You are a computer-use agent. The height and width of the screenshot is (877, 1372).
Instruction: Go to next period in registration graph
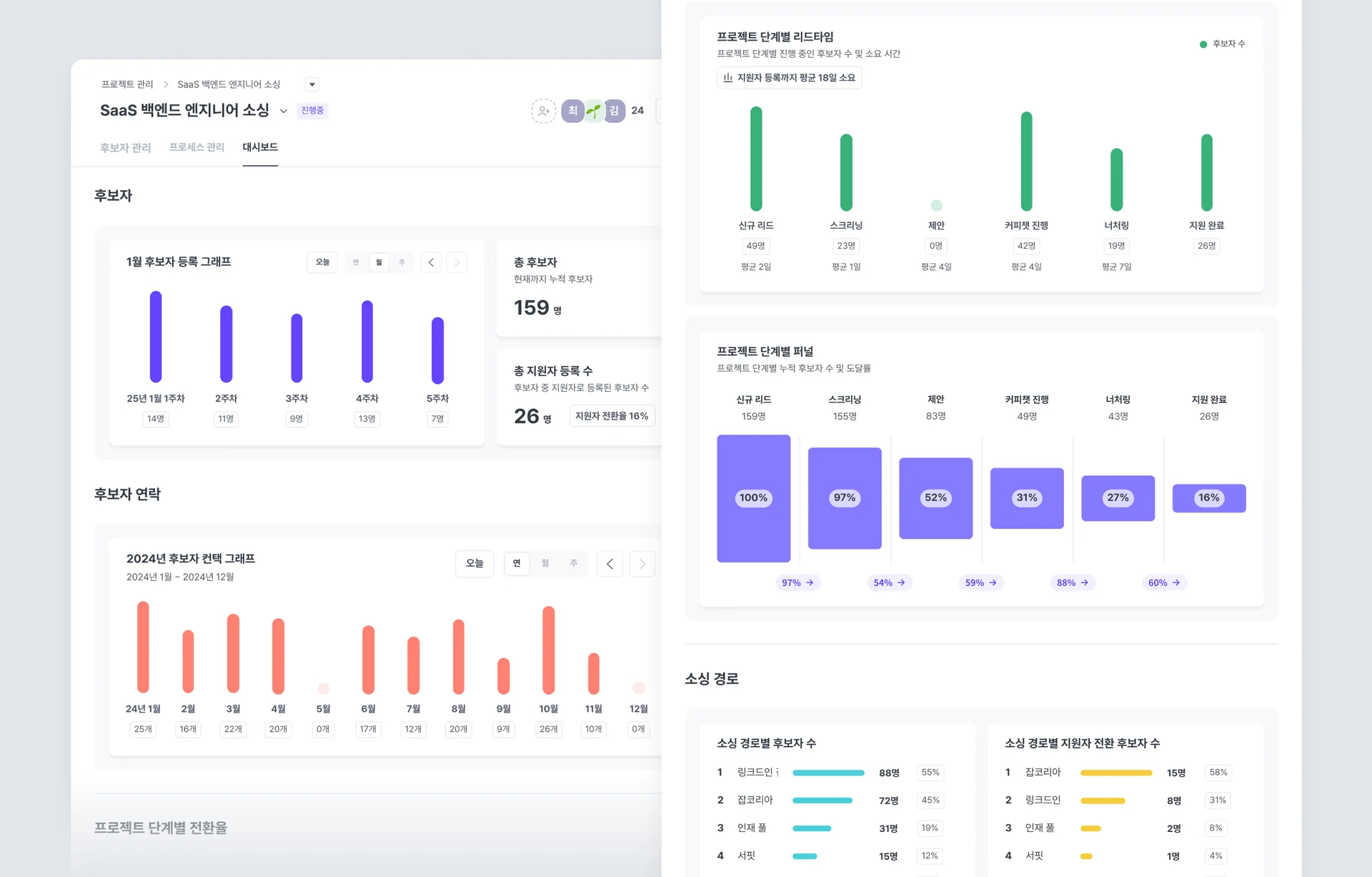(457, 262)
